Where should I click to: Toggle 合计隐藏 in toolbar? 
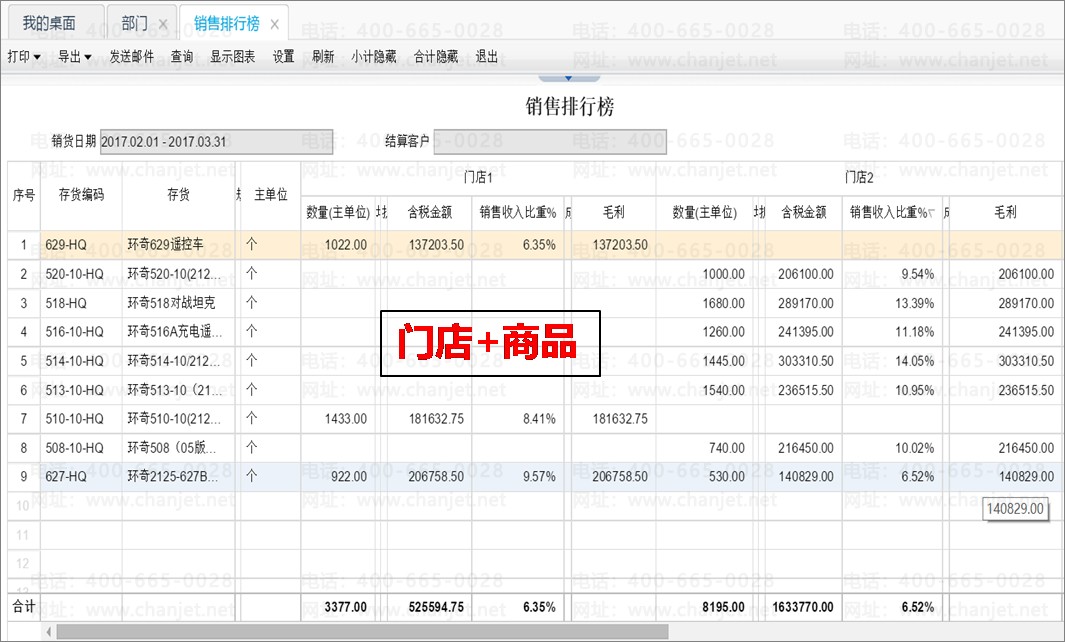pyautogui.click(x=436, y=56)
